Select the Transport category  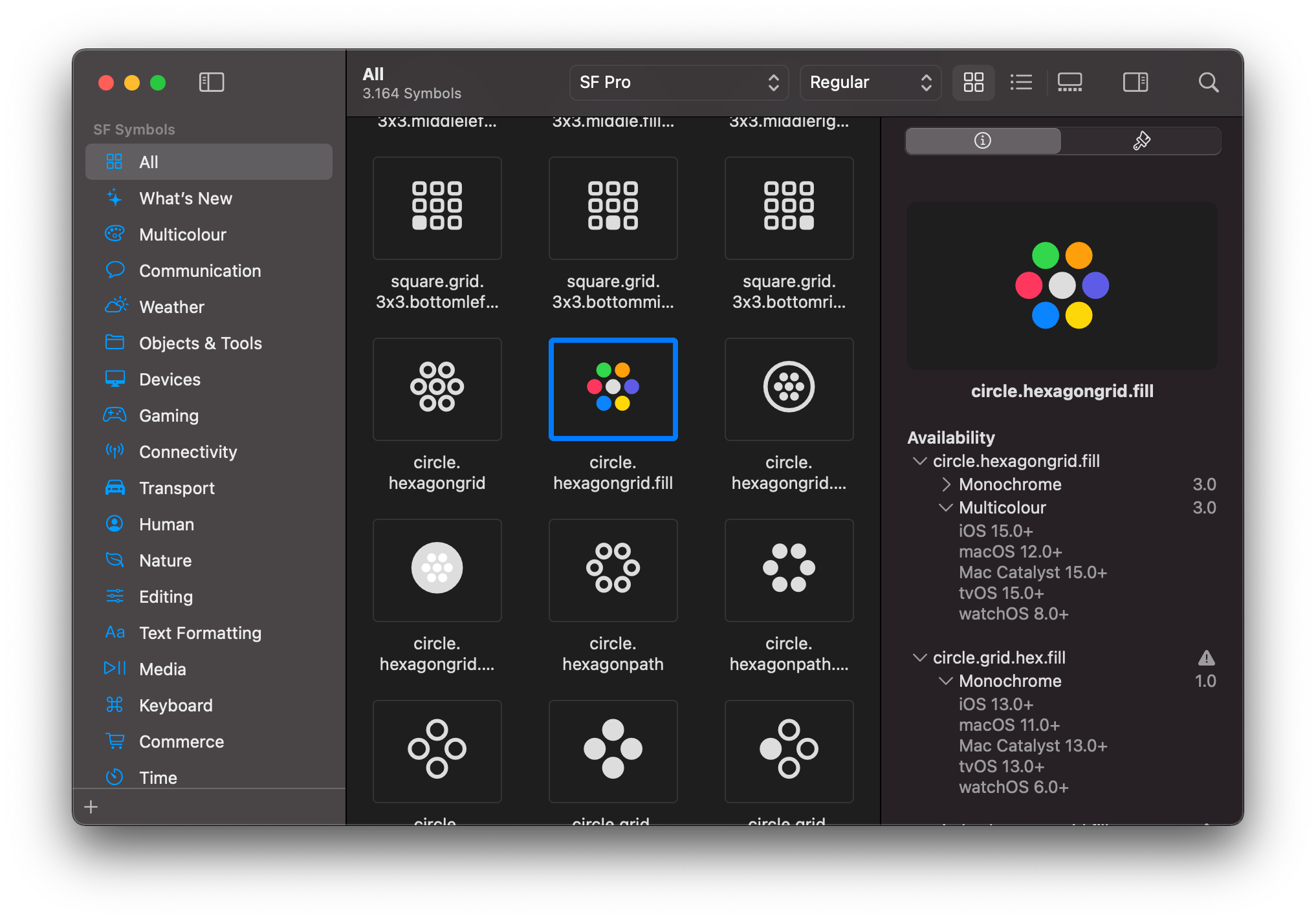[x=177, y=488]
